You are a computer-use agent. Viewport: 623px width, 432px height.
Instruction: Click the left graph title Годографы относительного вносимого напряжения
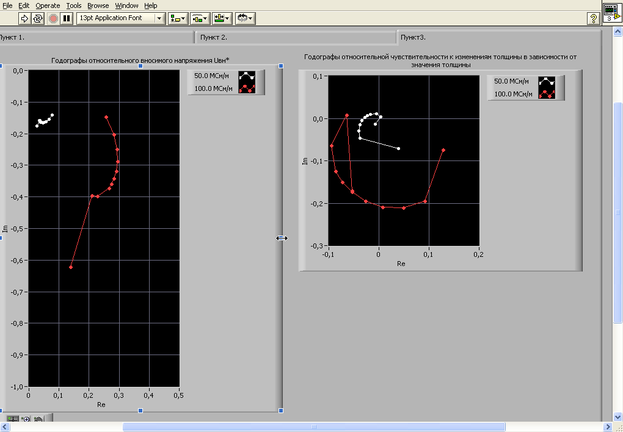140,60
